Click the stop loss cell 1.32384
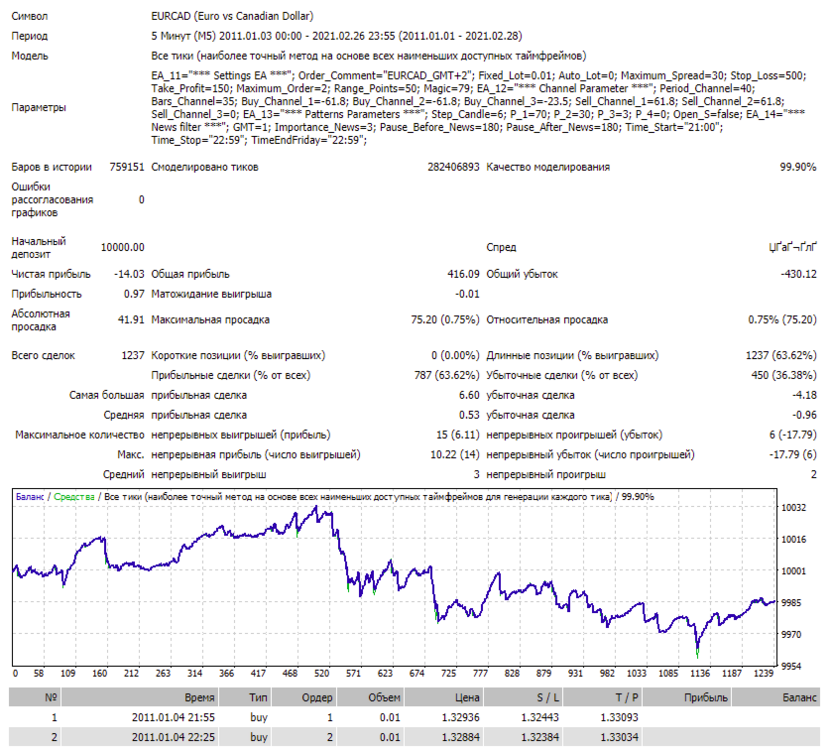The image size is (831, 750). [x=540, y=737]
